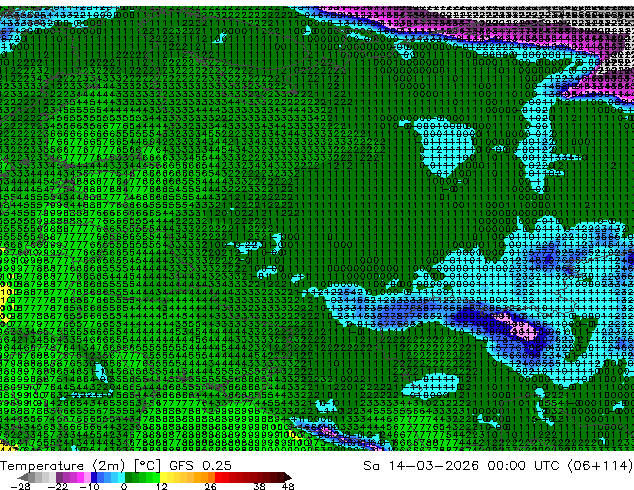
Task: Click the dark purple legend swatch at -22
Action: (x=59, y=477)
